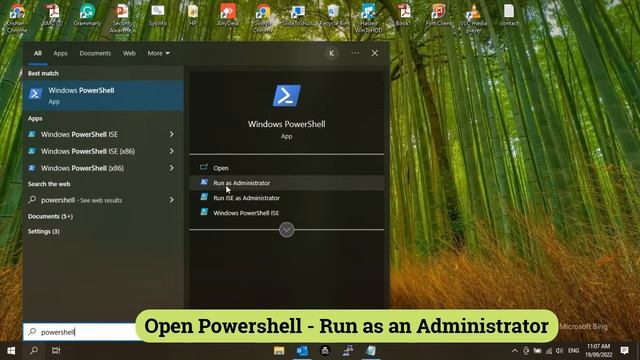This screenshot has height=360, width=640.
Task: Close the search panel with the X
Action: (x=375, y=53)
